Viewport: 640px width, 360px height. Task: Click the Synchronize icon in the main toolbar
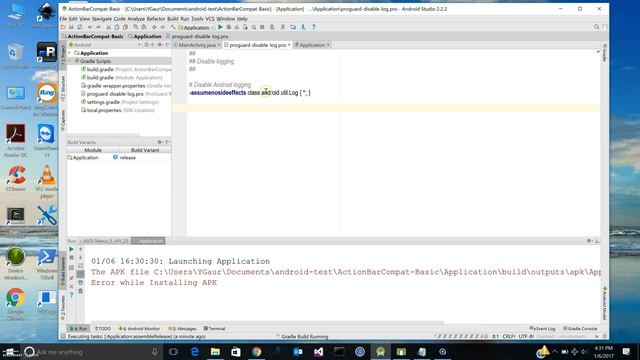tap(80, 27)
